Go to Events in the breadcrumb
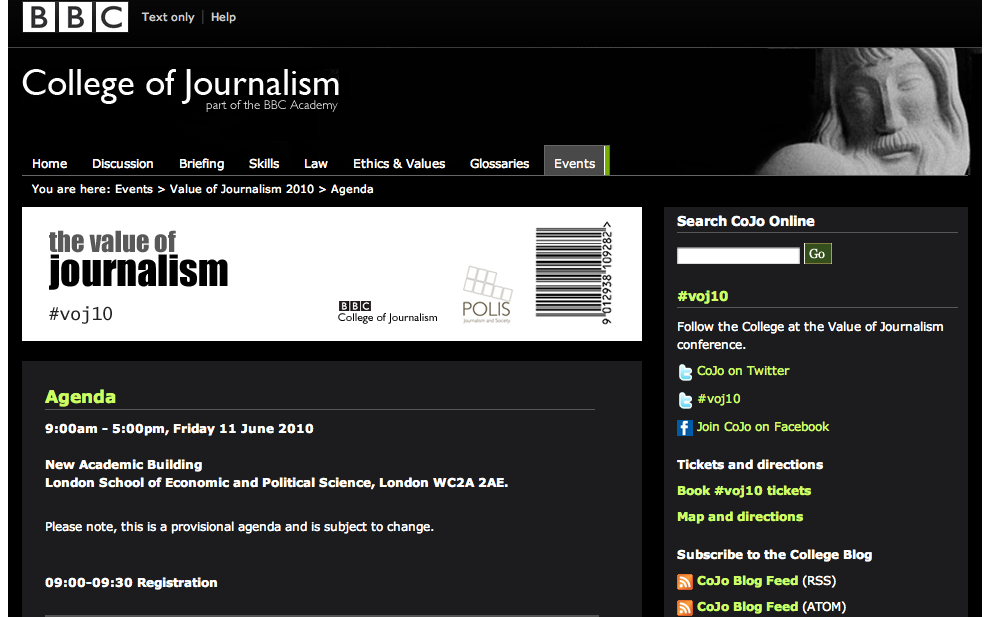Viewport: 990px width, 617px height. pyautogui.click(x=134, y=189)
